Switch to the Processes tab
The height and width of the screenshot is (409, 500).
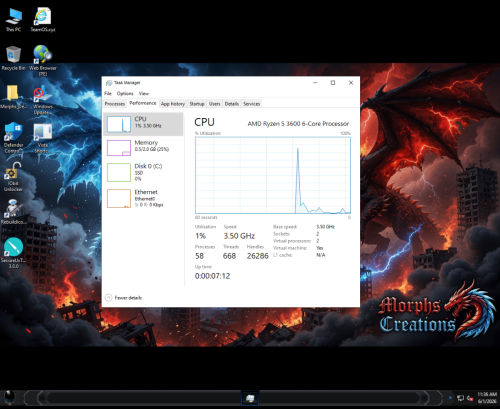(115, 104)
